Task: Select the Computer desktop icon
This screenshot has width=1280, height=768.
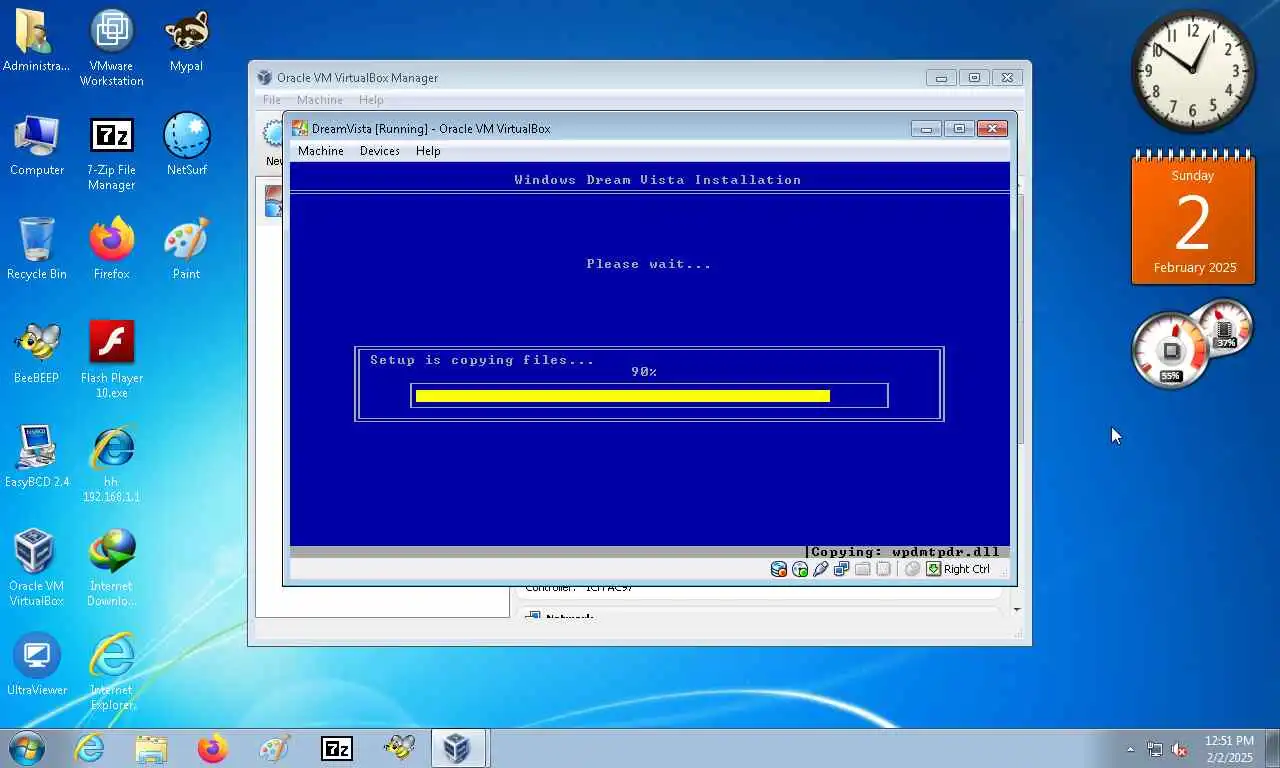Action: 37,146
